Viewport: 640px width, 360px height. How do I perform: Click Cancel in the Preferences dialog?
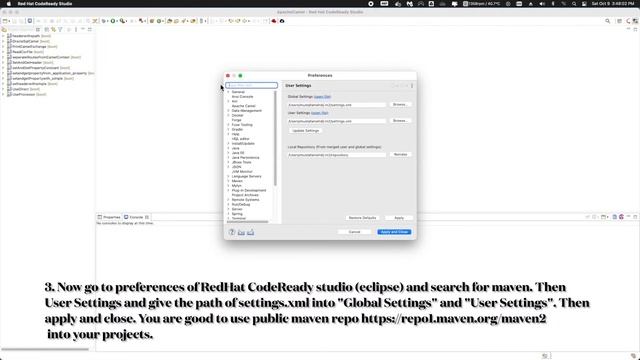[x=354, y=232]
